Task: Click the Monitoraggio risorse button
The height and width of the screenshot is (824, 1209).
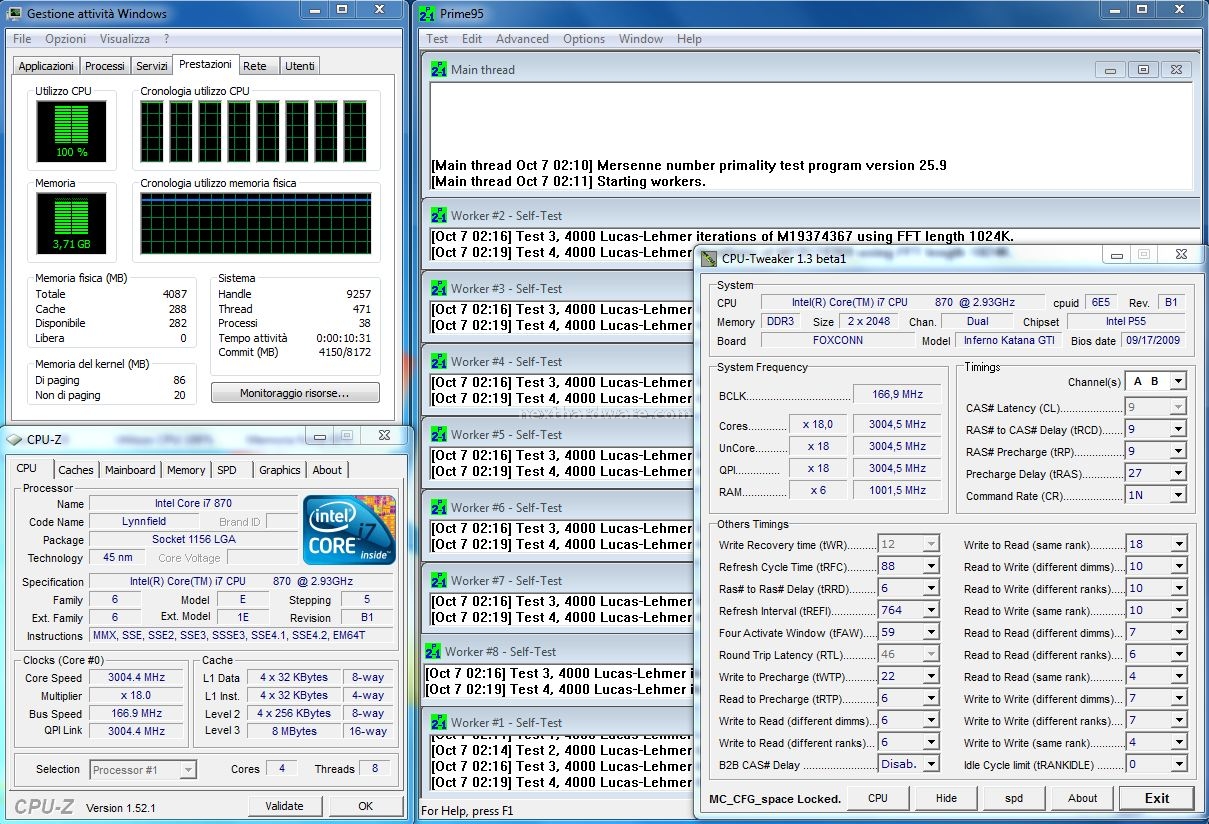Action: tap(295, 393)
